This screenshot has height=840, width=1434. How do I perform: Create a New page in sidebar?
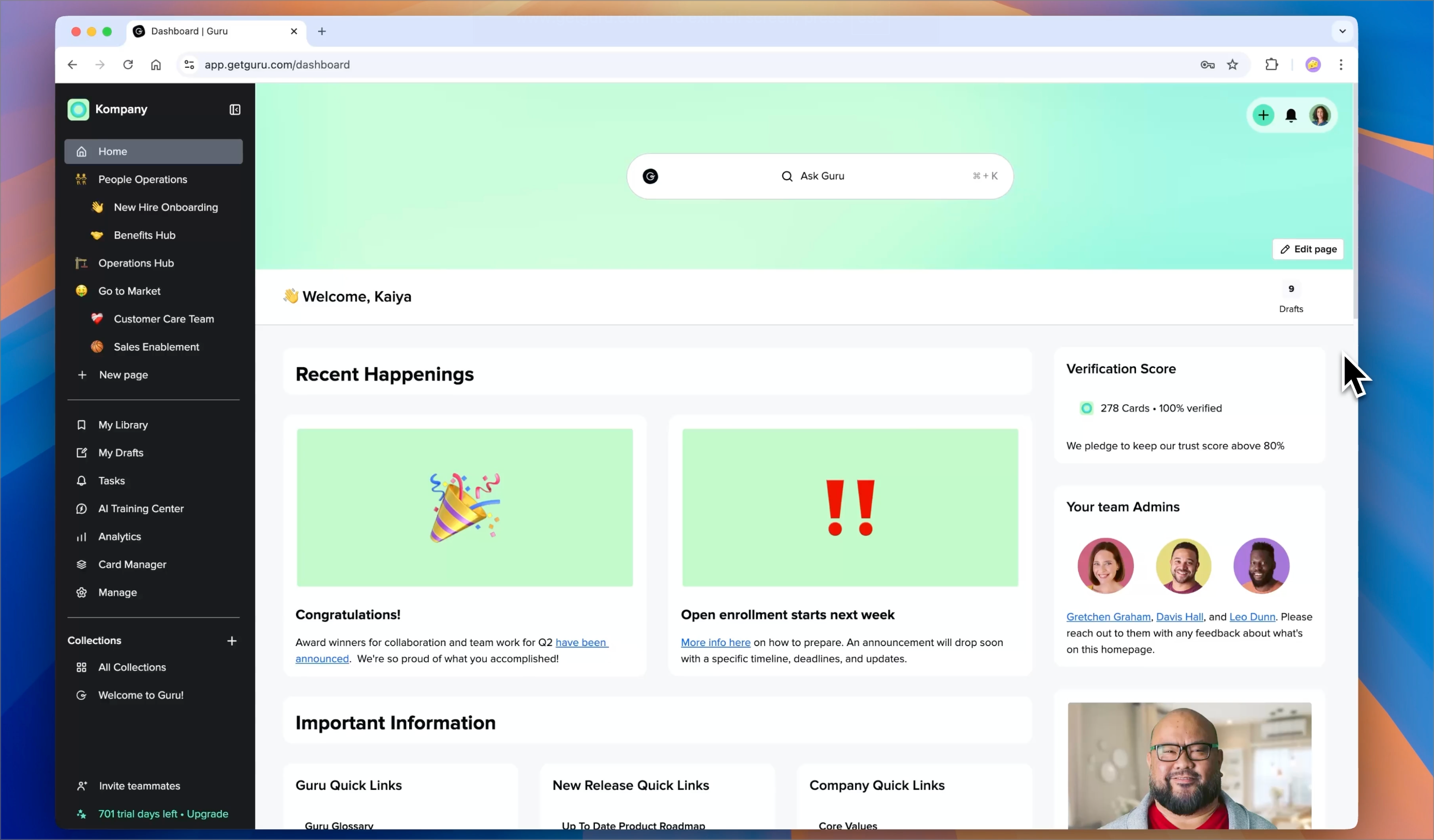(154, 374)
